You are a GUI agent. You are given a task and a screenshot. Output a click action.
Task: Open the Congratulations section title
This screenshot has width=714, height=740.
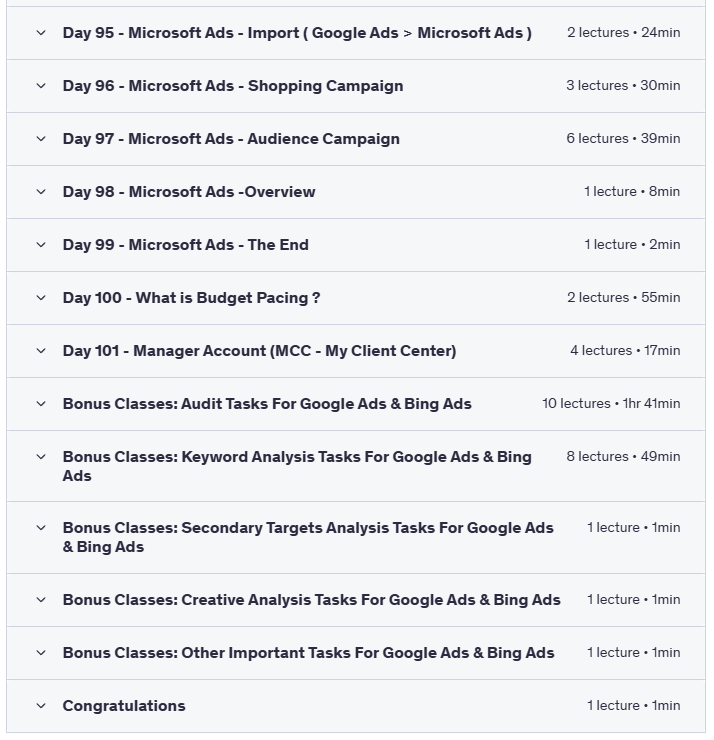coord(124,706)
